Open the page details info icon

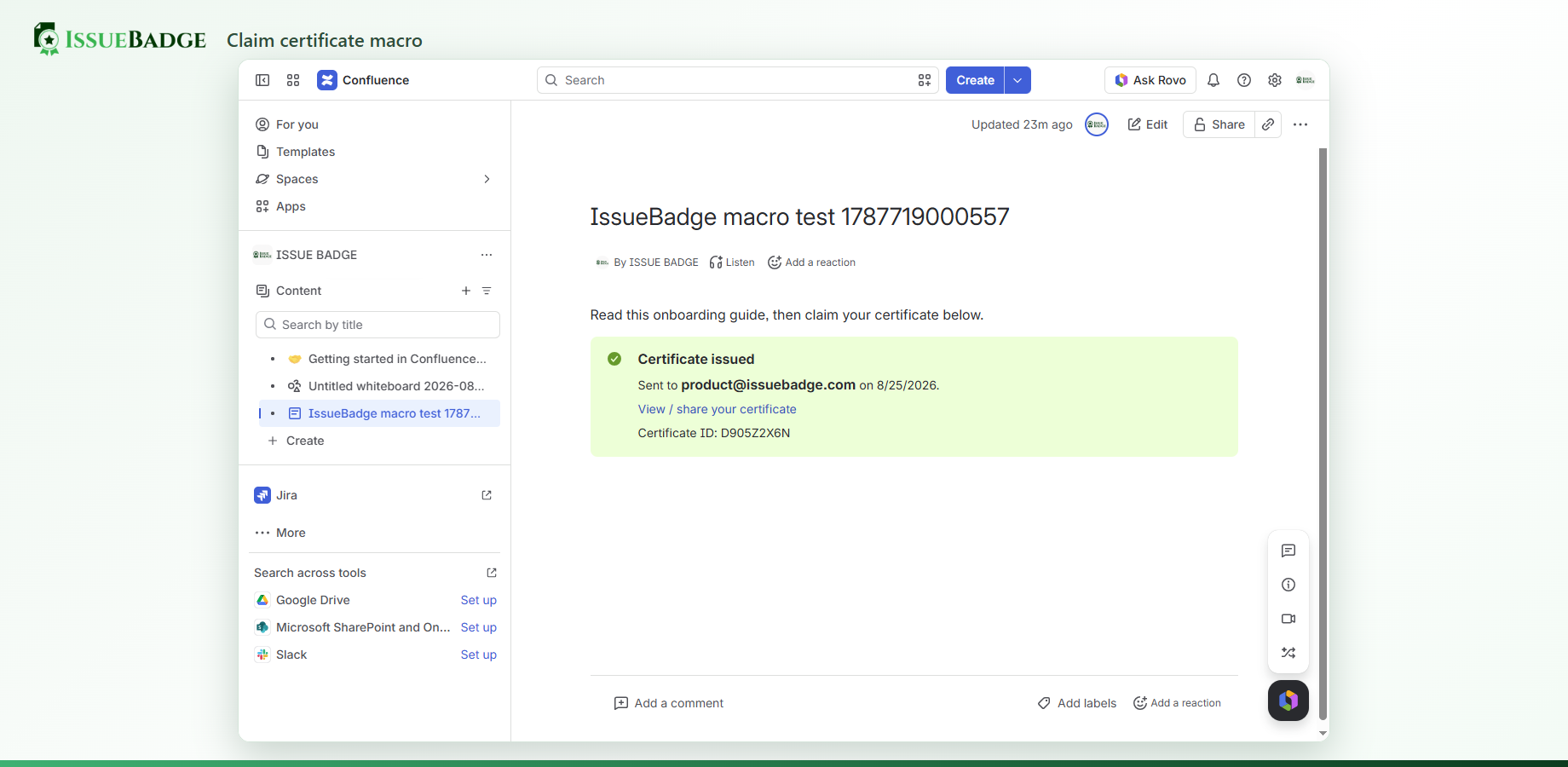(1288, 585)
